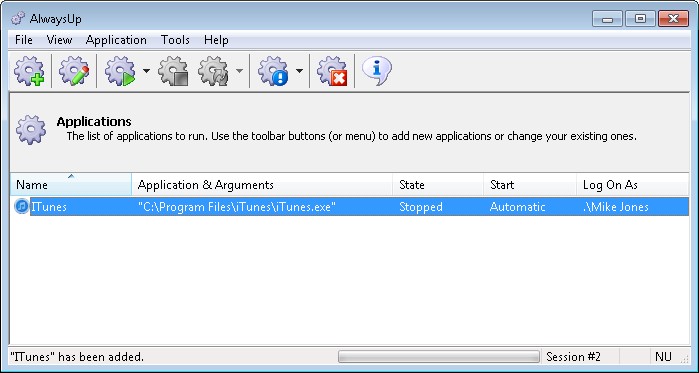Close the AlwaysUp window
The height and width of the screenshot is (373, 699).
pos(674,19)
